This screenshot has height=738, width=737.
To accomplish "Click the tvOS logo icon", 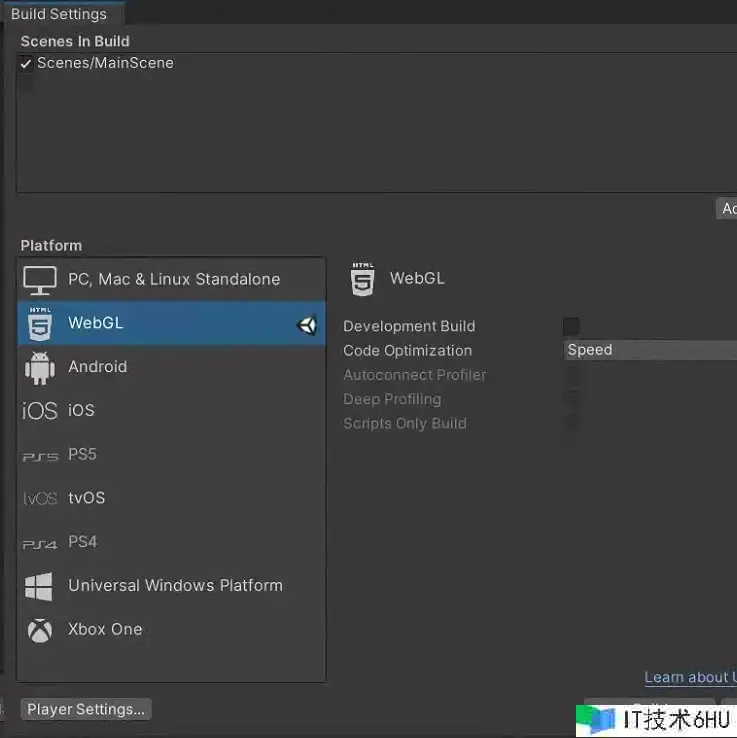I will tap(40, 498).
